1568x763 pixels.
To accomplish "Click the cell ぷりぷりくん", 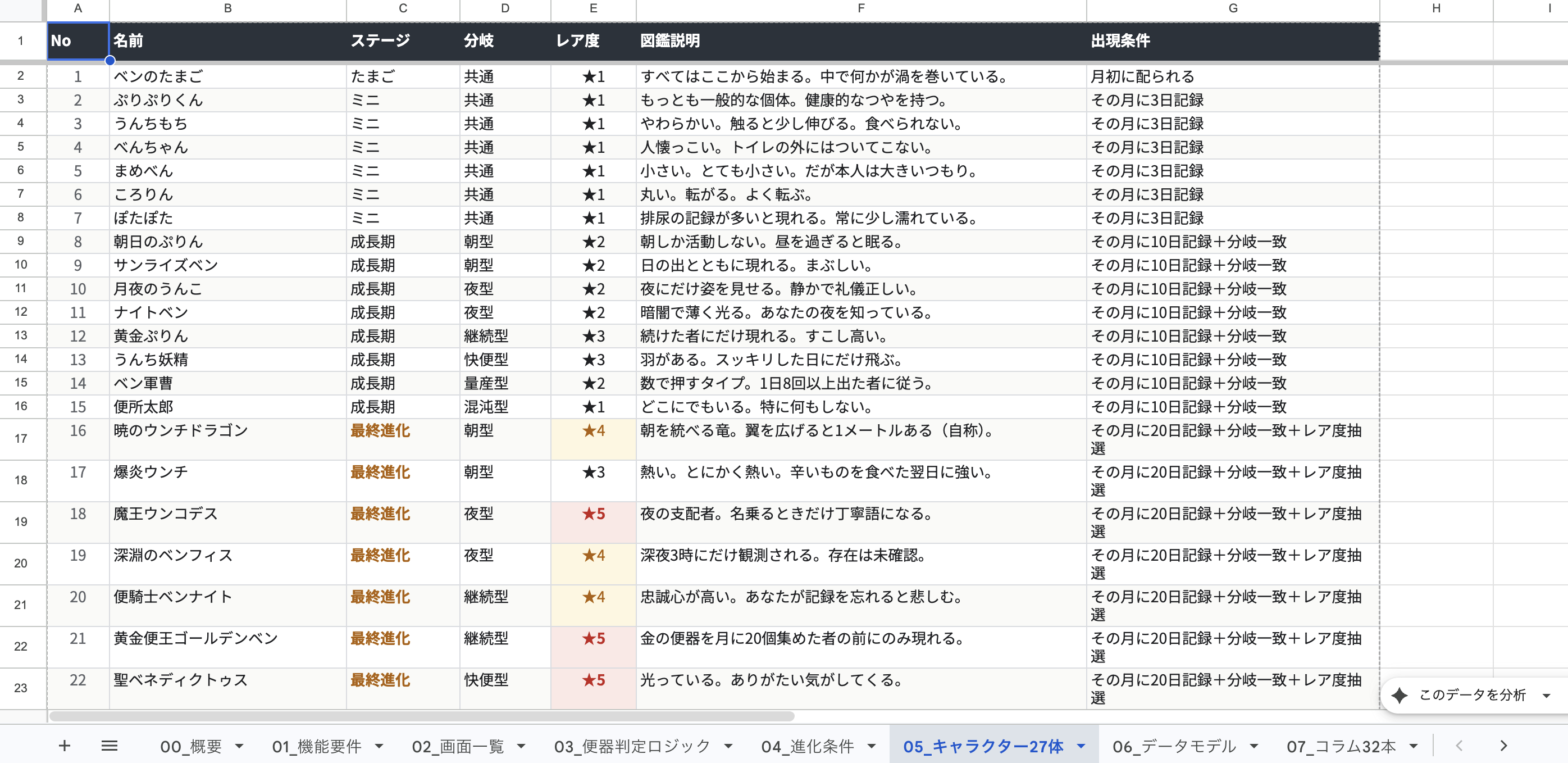I will pos(227,101).
